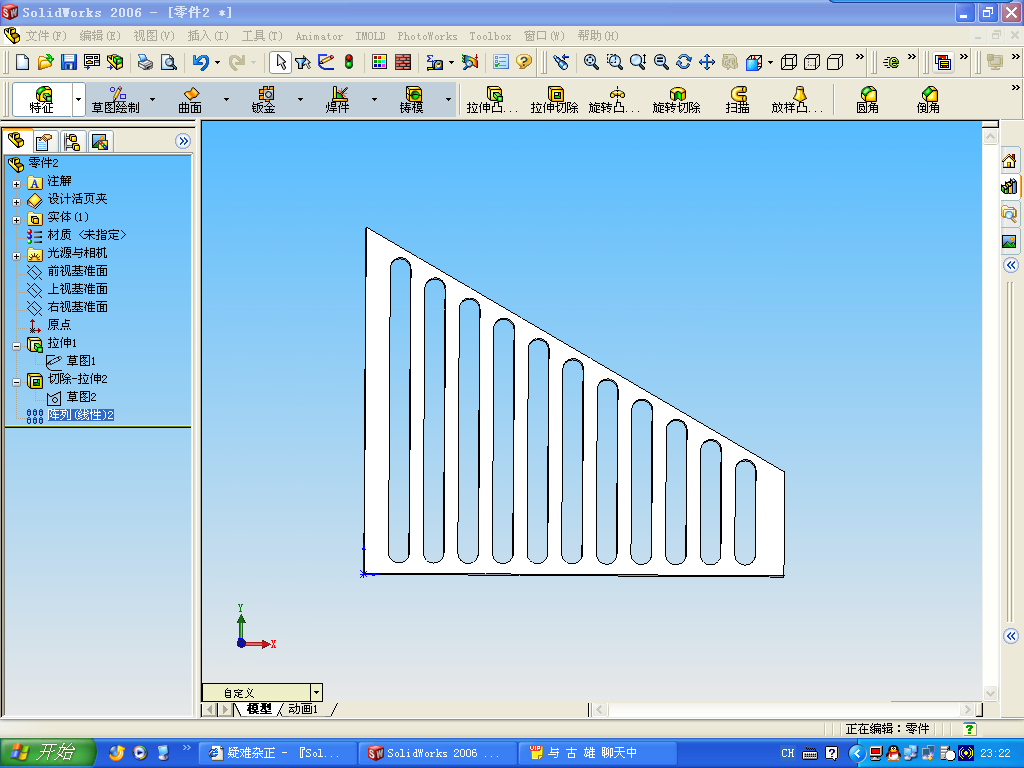Click the 草图绘制 sketch button

tap(118, 100)
